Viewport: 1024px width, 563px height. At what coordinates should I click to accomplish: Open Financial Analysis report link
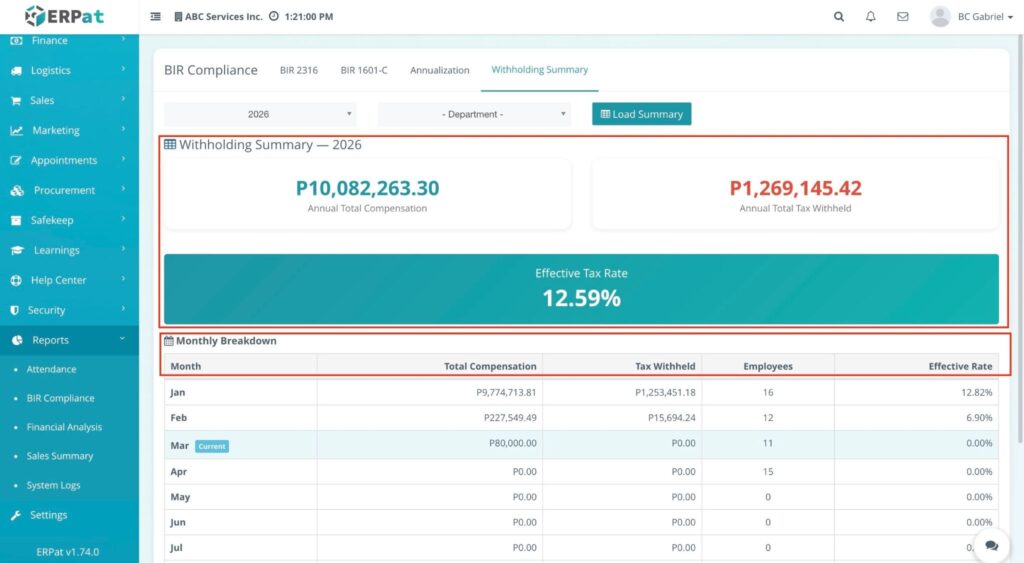pyautogui.click(x=64, y=427)
